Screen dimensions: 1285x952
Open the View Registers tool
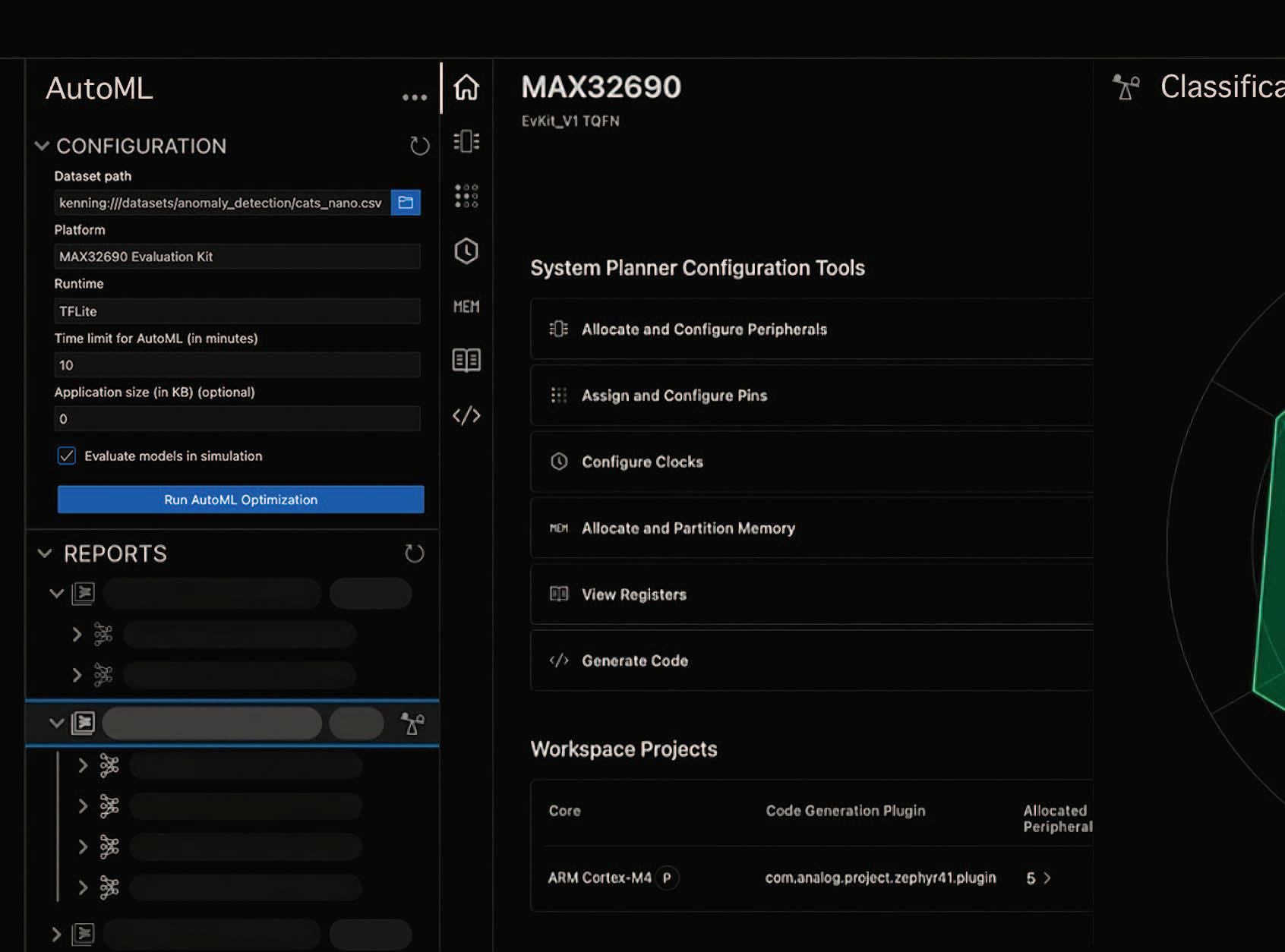click(x=812, y=594)
